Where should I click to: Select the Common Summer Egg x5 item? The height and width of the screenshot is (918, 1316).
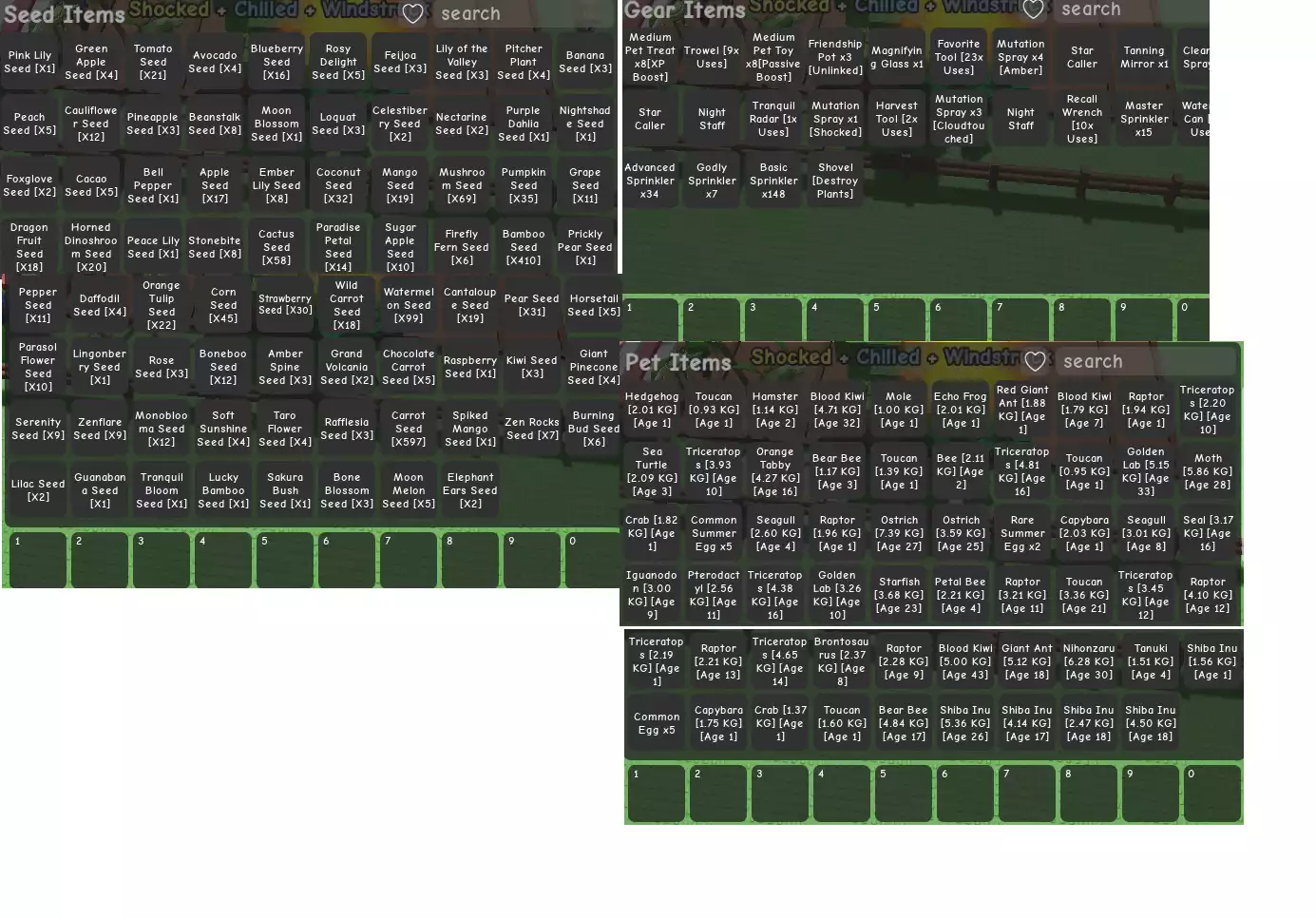click(x=714, y=533)
